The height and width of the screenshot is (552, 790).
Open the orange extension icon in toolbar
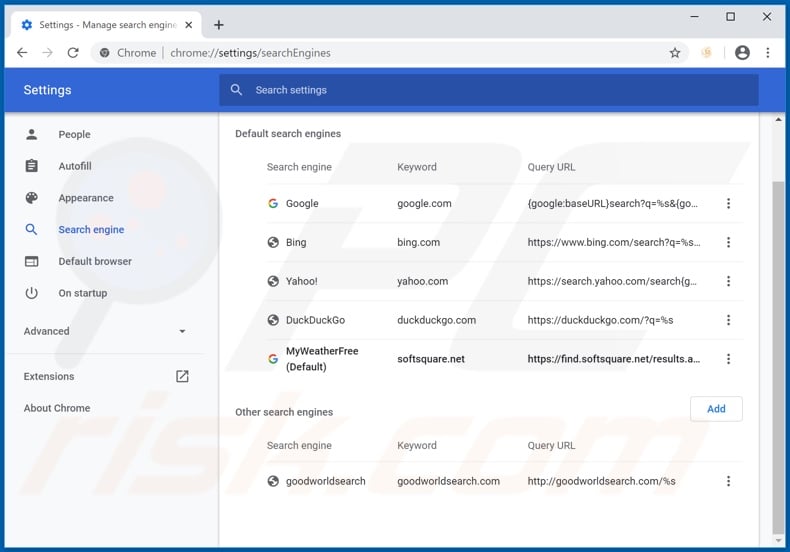click(706, 52)
